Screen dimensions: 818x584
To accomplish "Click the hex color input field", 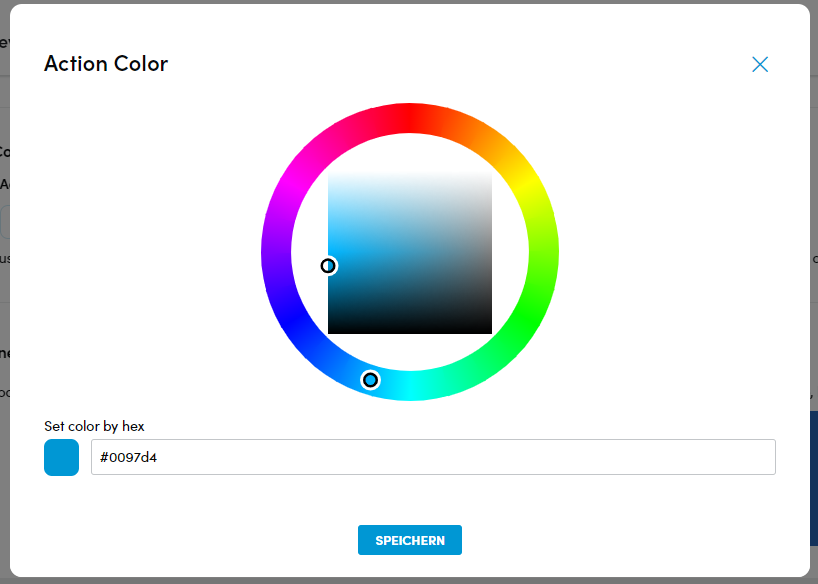I will pyautogui.click(x=433, y=457).
